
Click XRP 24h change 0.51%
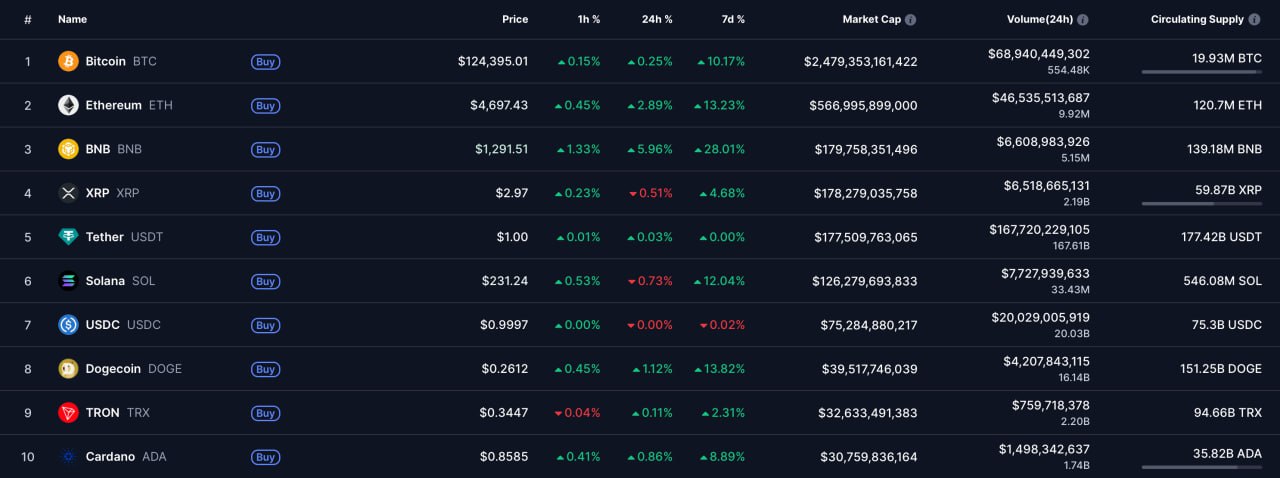[x=650, y=193]
